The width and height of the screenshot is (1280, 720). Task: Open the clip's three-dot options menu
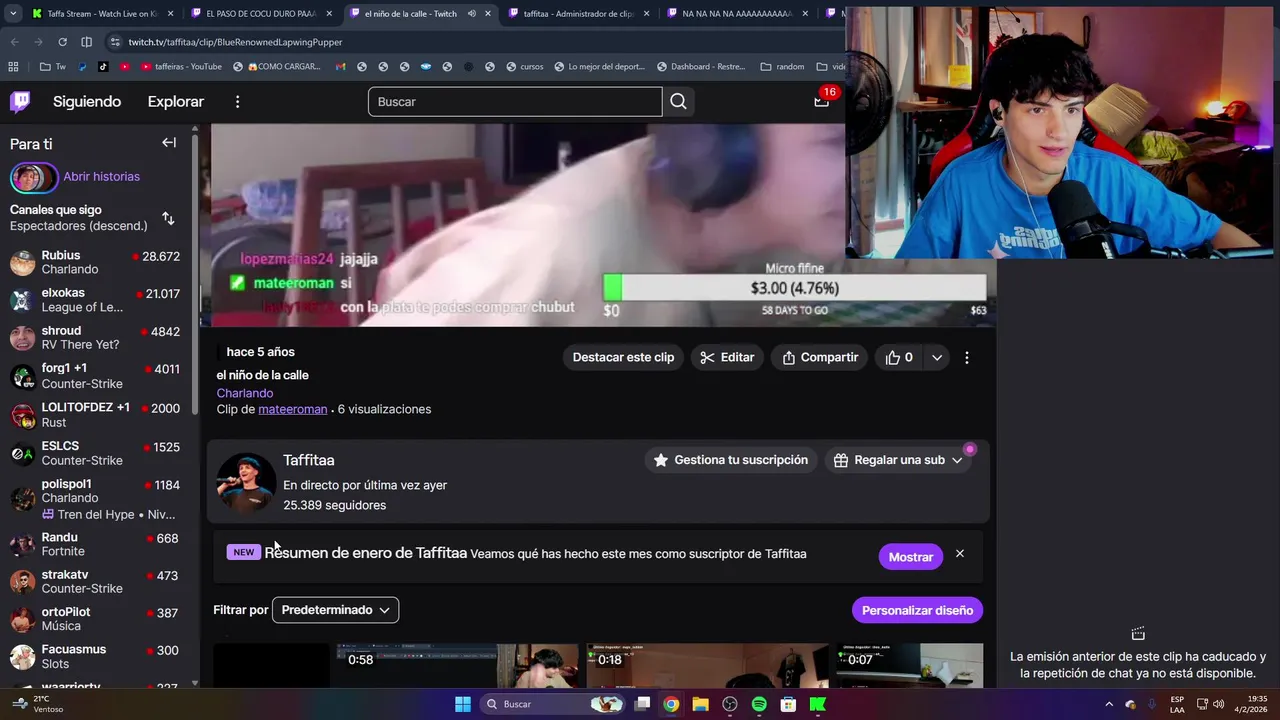pyautogui.click(x=966, y=357)
